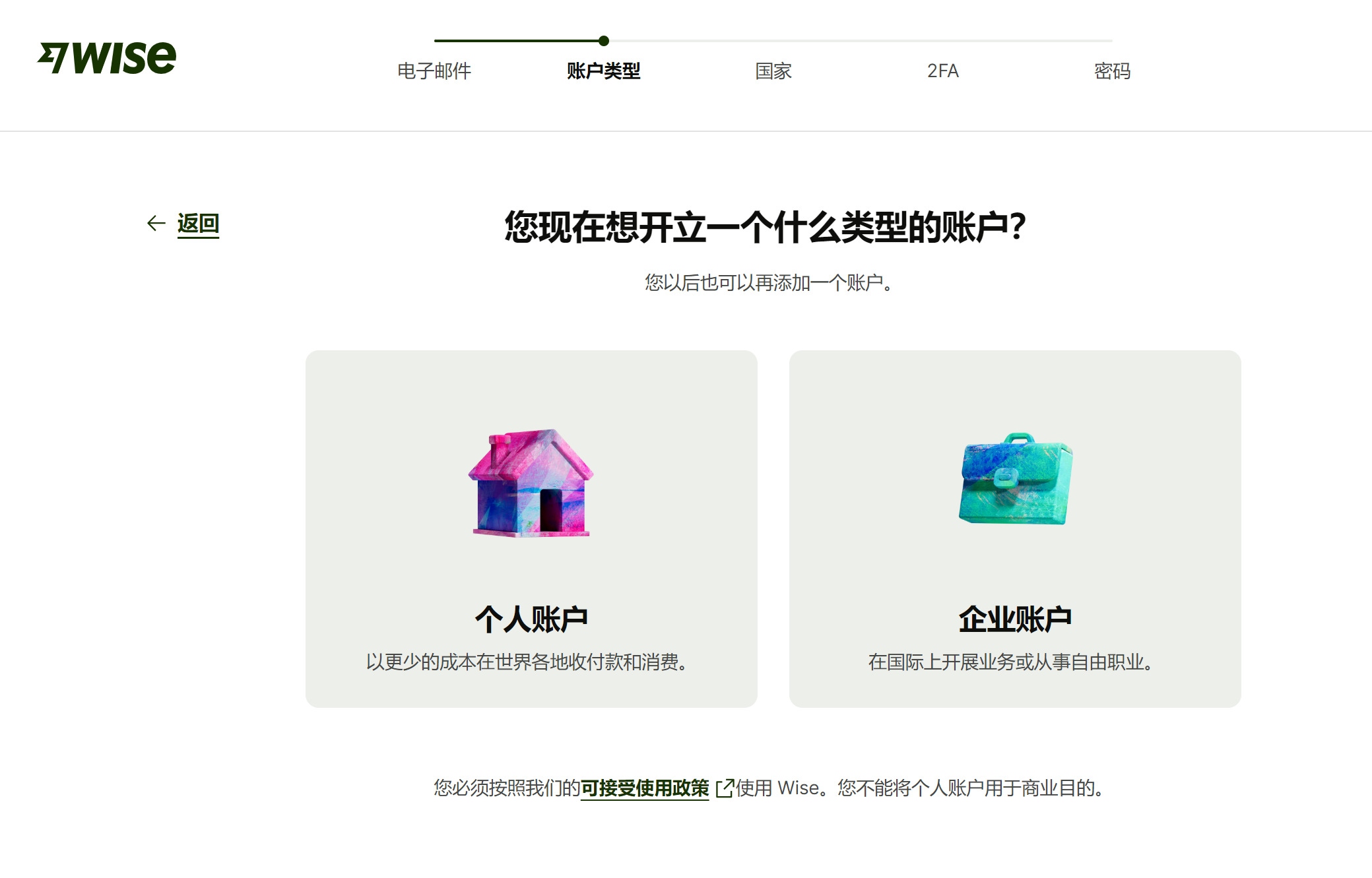
Task: Go back via the 返回 link
Action: (198, 224)
